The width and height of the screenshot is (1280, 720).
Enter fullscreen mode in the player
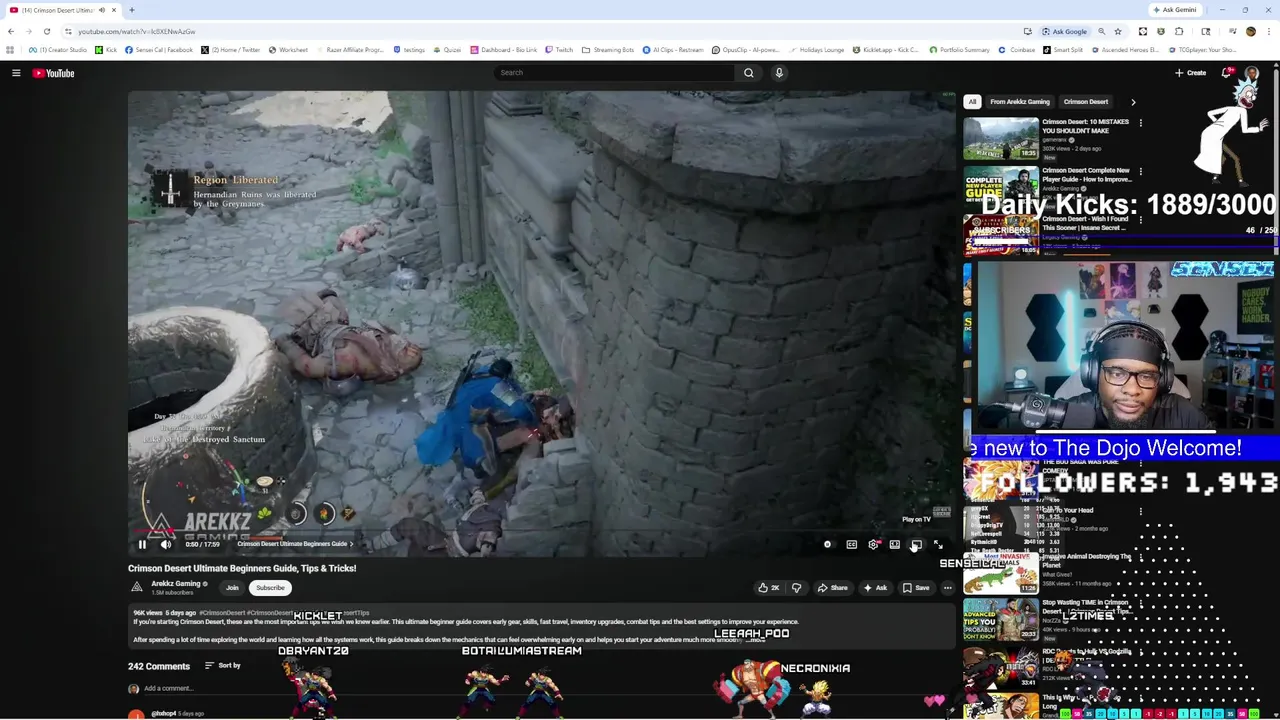tap(938, 544)
